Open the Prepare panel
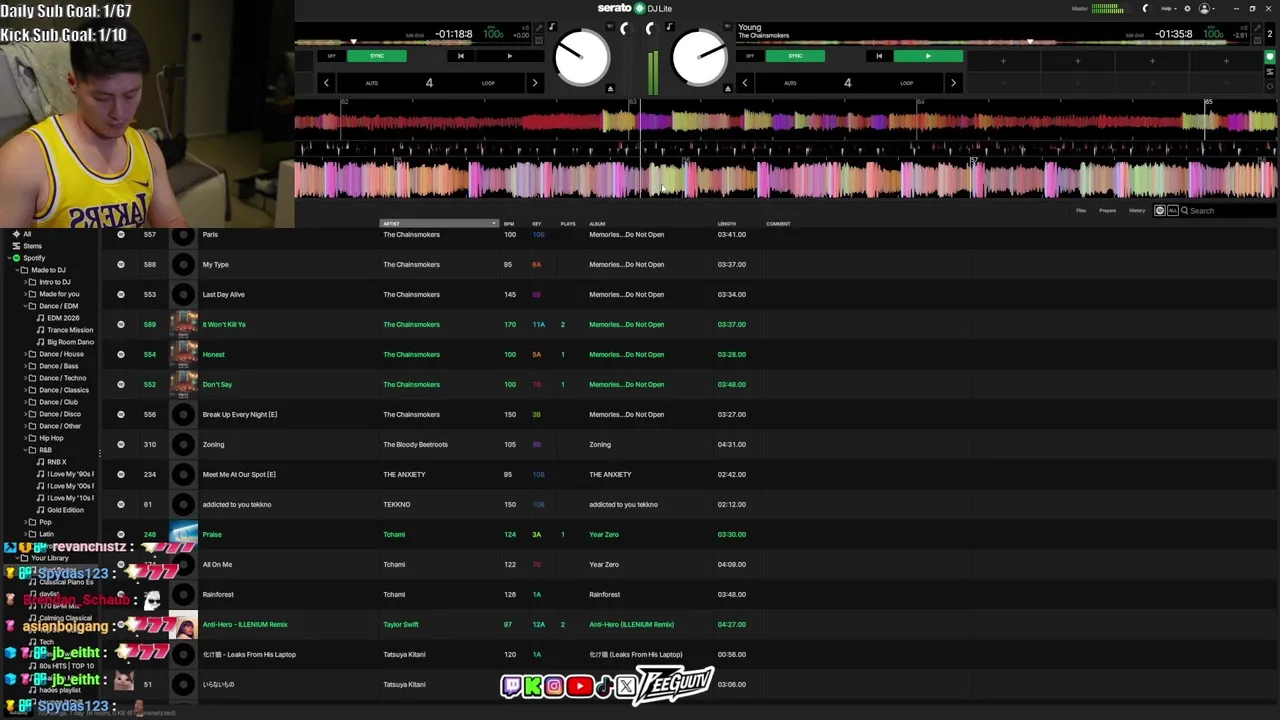The width and height of the screenshot is (1280, 720). [1108, 211]
